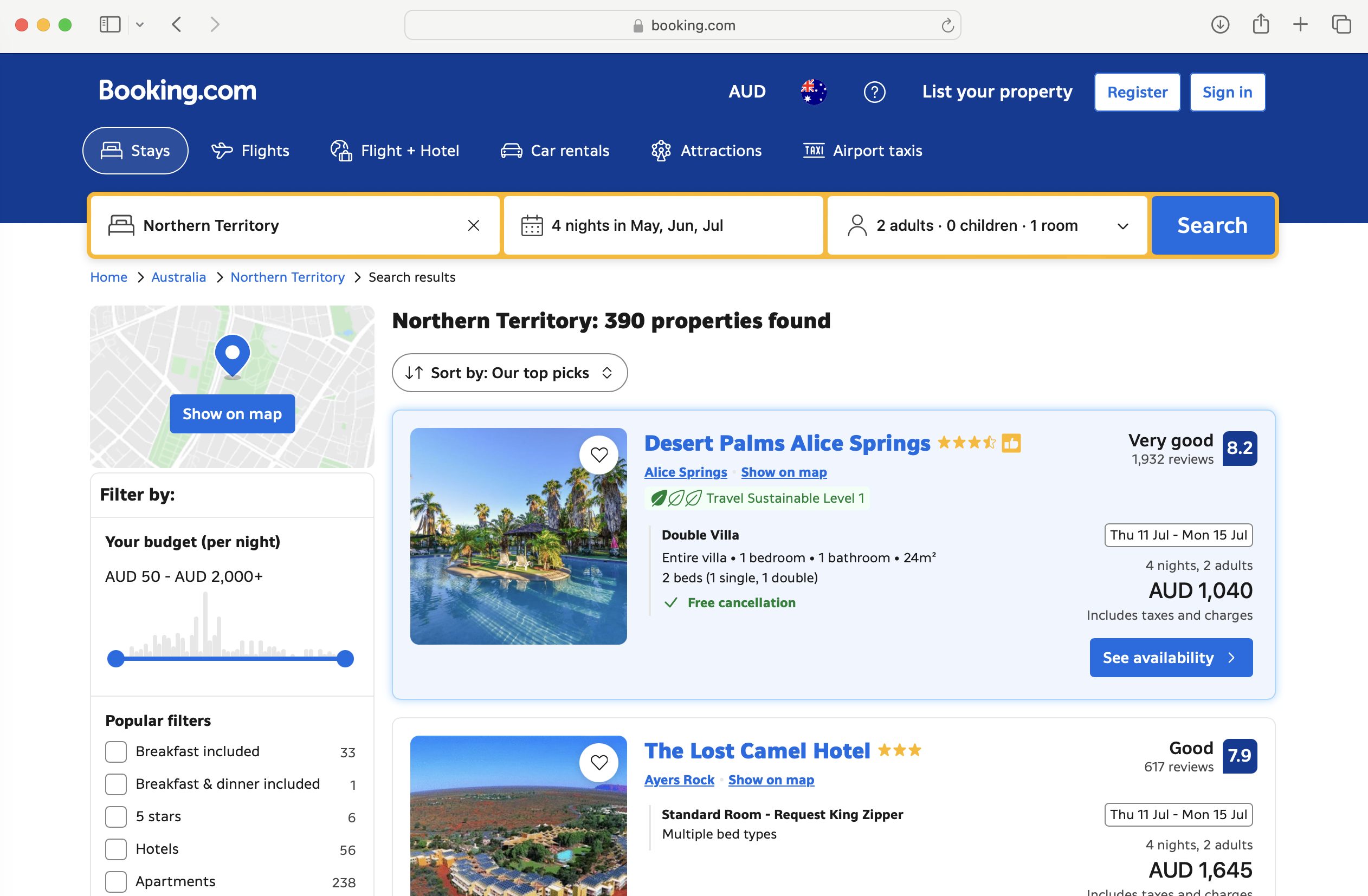This screenshot has width=1368, height=896.
Task: Open Safari downloads icon
Action: pyautogui.click(x=1219, y=25)
